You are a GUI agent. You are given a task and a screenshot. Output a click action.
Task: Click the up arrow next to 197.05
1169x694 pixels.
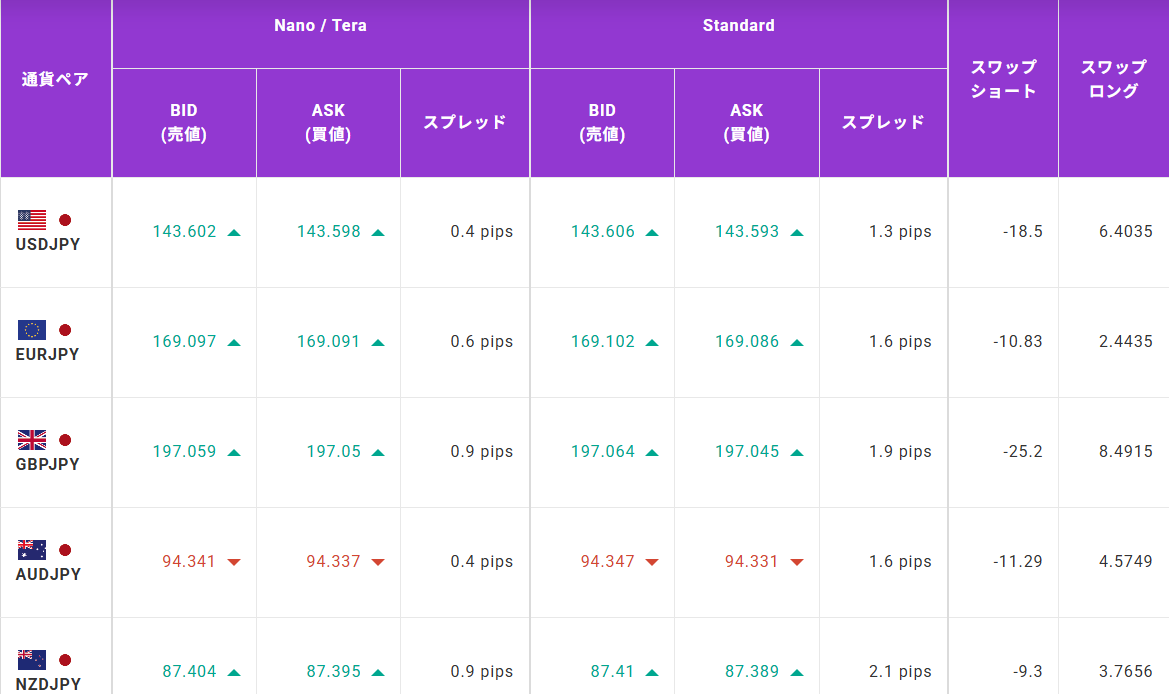[x=378, y=452]
